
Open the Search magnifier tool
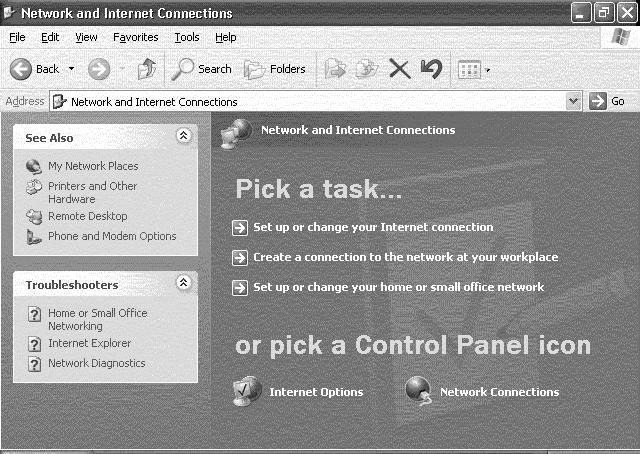point(182,69)
